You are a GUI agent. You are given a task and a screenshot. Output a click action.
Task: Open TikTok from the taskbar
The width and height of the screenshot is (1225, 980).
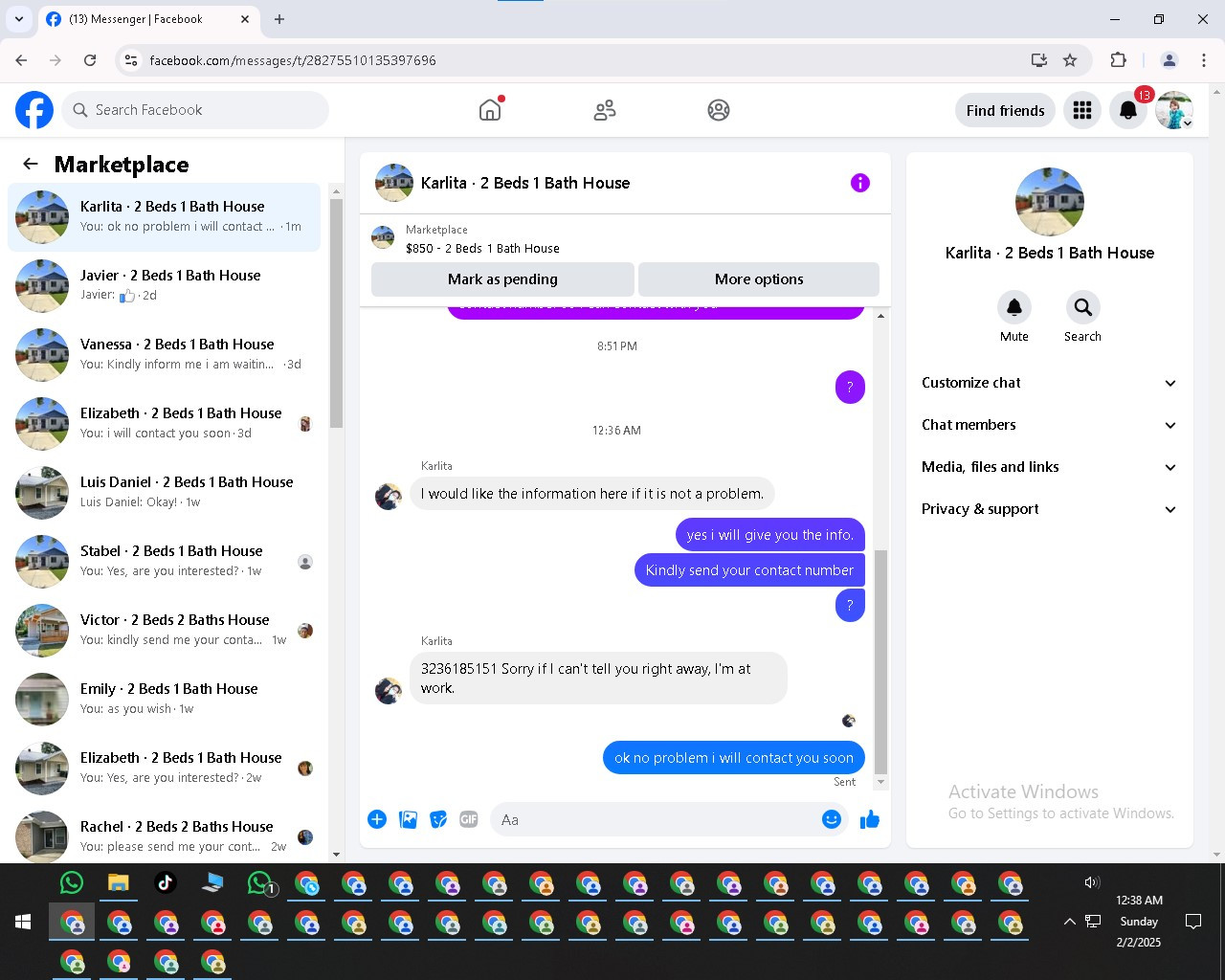coord(166,882)
